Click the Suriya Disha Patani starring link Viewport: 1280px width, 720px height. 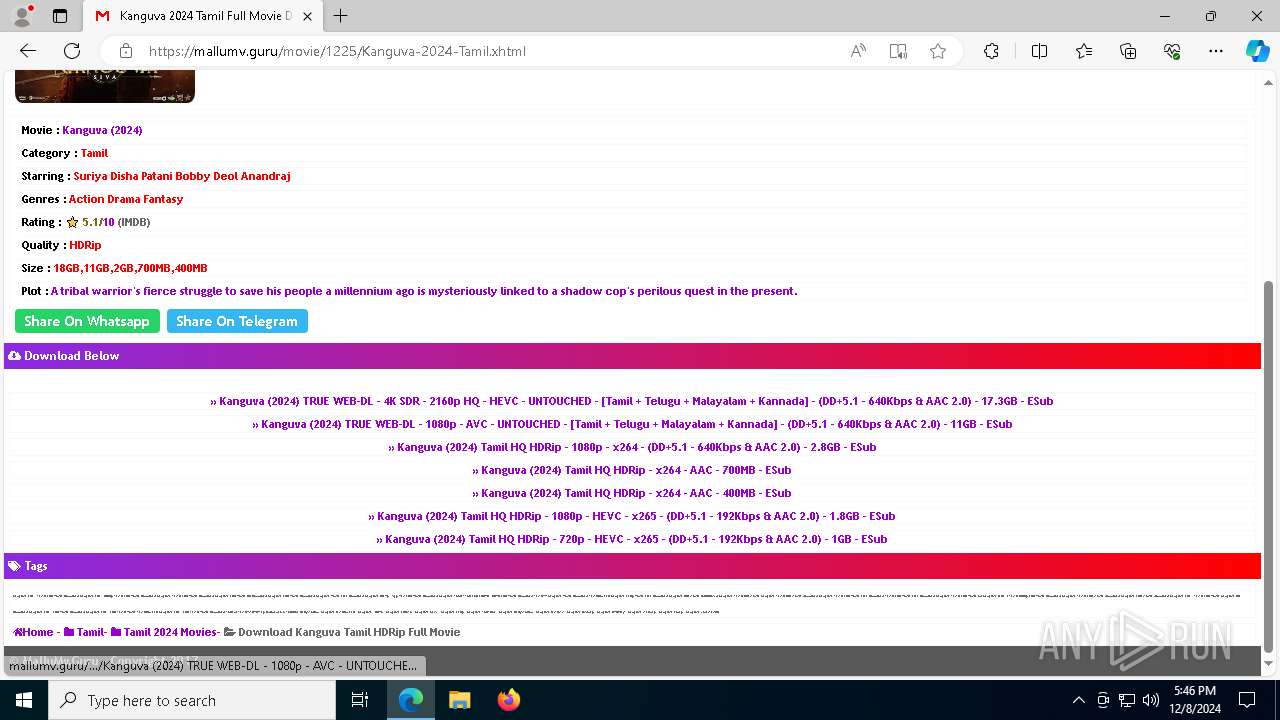182,176
